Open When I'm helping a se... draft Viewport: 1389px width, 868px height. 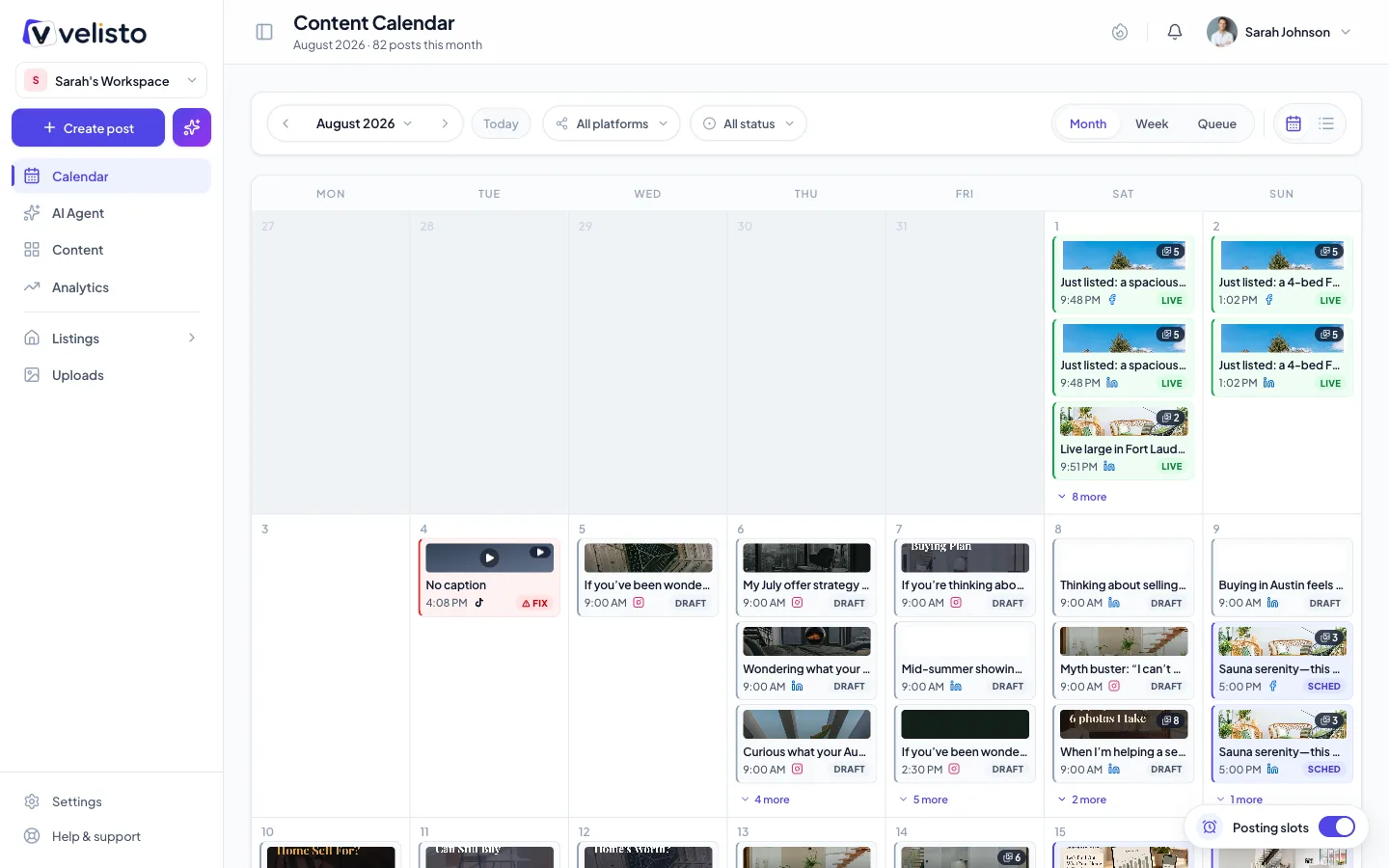(1123, 744)
